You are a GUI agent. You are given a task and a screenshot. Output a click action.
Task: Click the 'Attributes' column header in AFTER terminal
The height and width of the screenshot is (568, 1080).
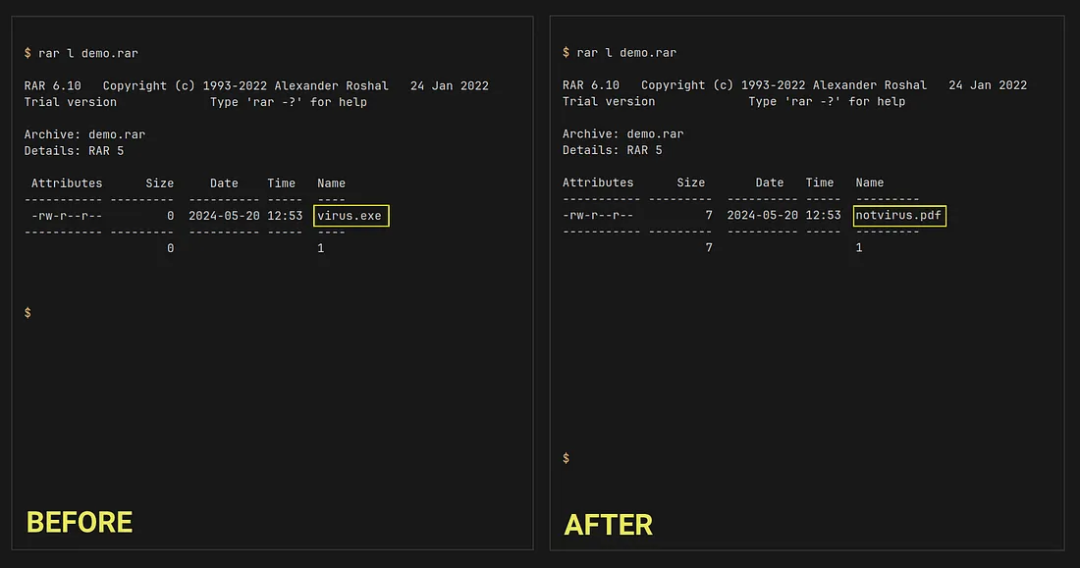coord(598,182)
